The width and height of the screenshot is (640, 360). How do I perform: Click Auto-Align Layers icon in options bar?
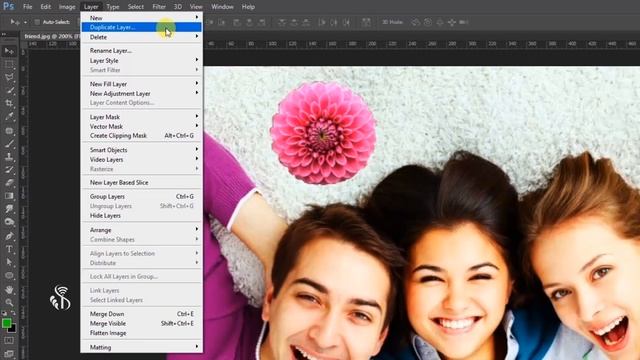(366, 22)
